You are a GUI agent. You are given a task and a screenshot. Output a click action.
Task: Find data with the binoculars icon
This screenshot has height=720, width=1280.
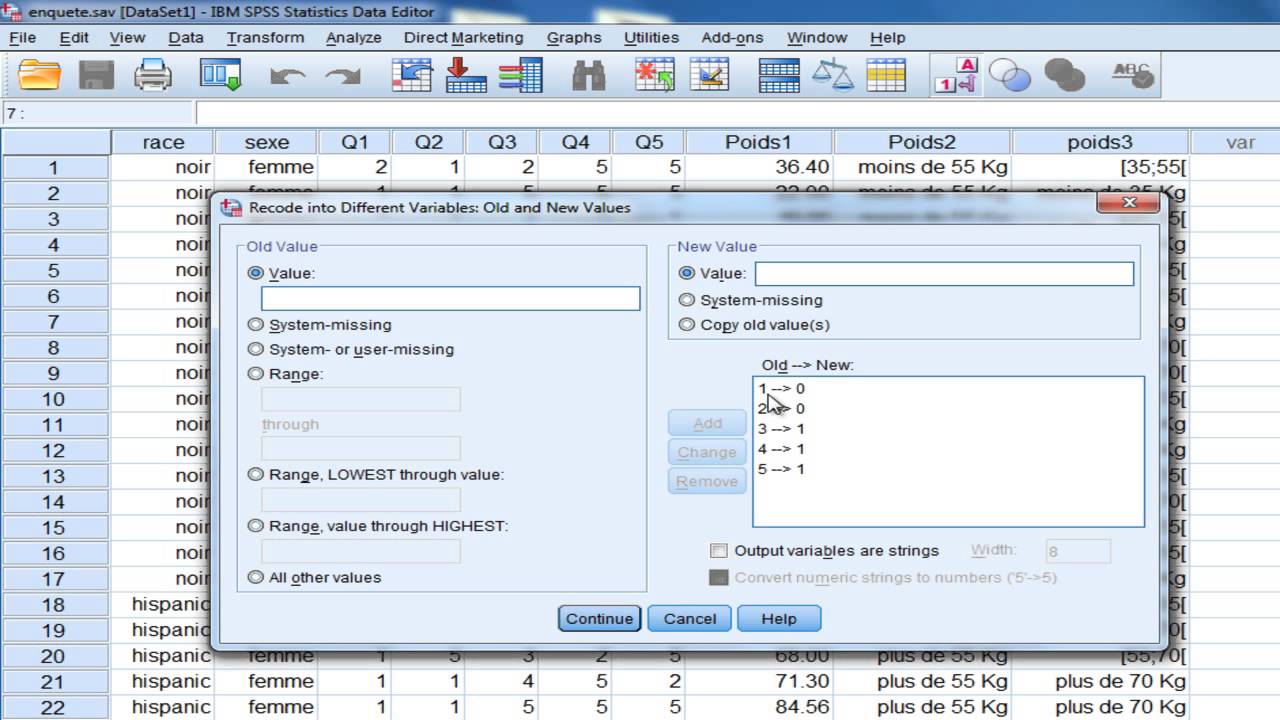(x=588, y=75)
